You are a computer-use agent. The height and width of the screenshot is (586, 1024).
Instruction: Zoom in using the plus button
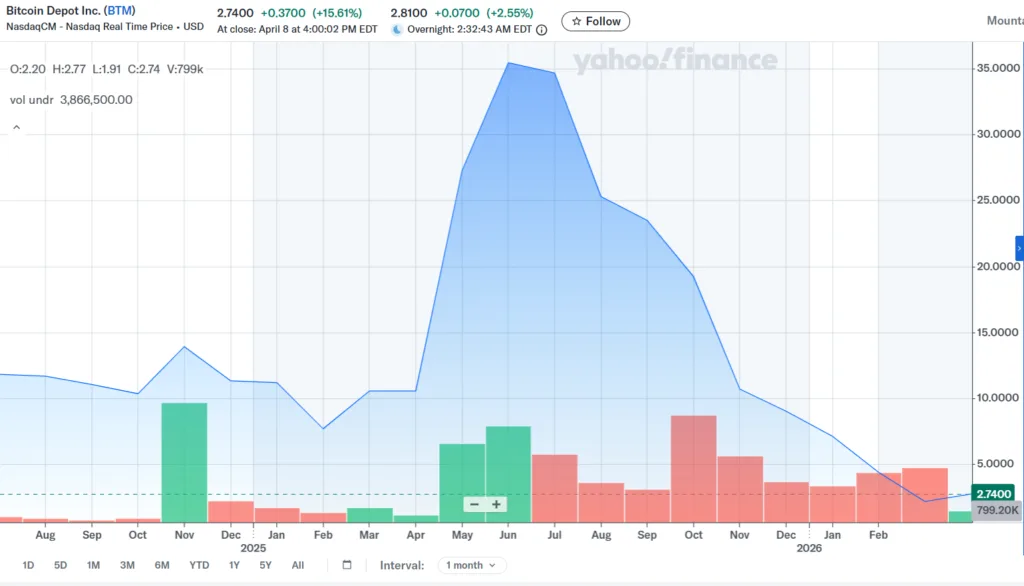(x=496, y=504)
